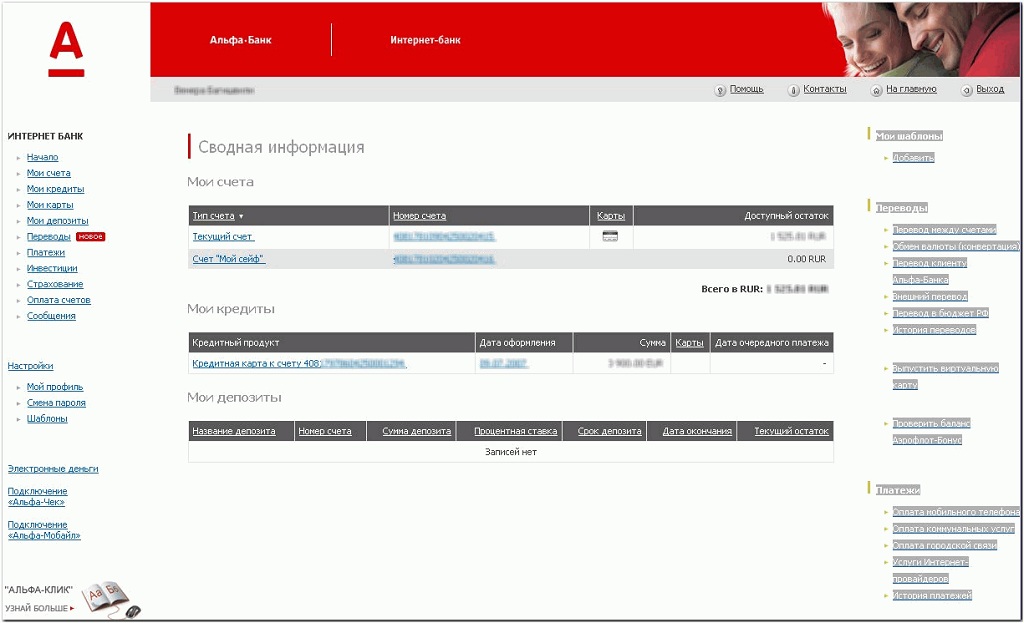The height and width of the screenshot is (623, 1024).
Task: Click Номер счета header in Мои счета table
Action: pos(419,216)
